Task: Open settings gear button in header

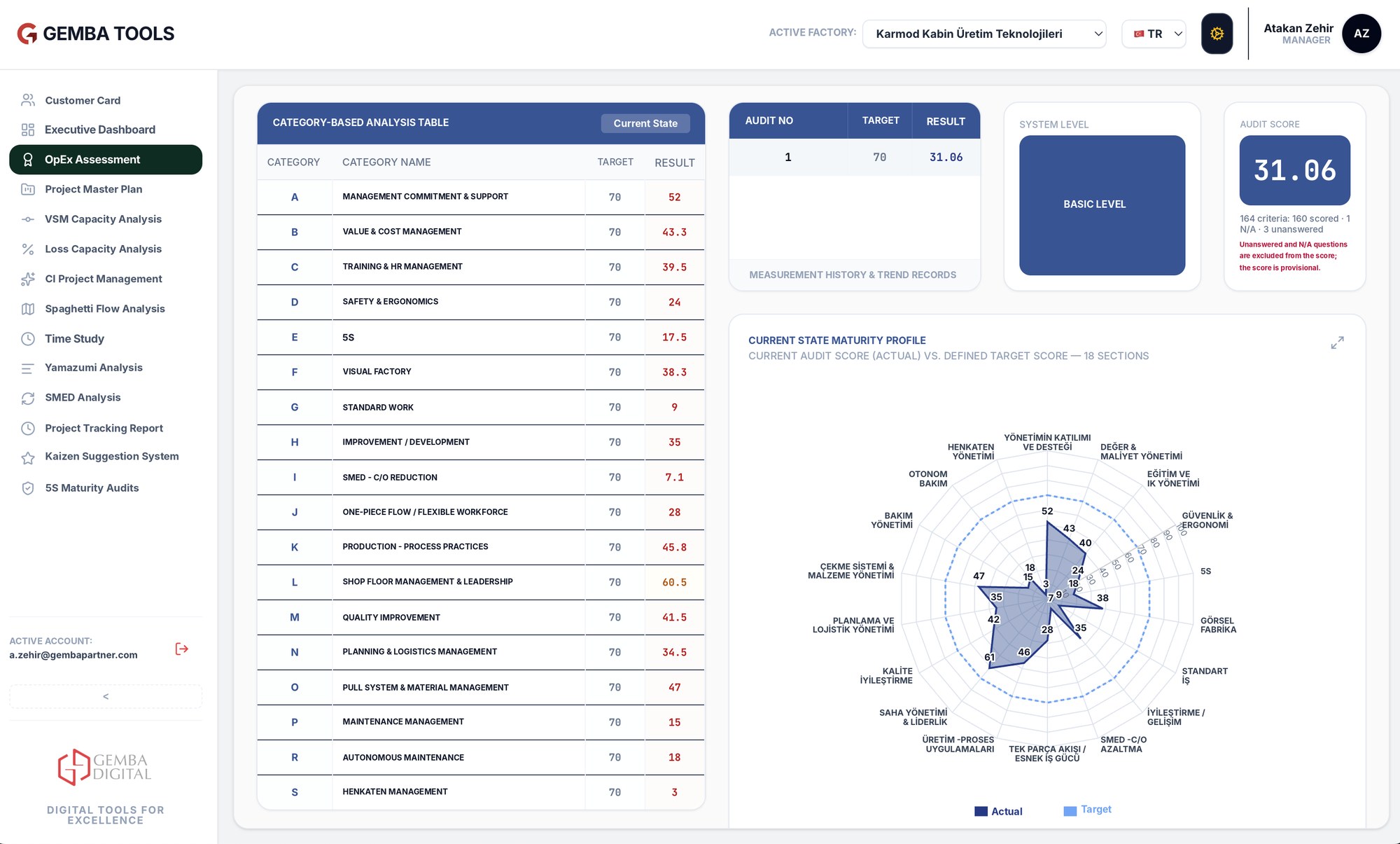Action: tap(1217, 34)
